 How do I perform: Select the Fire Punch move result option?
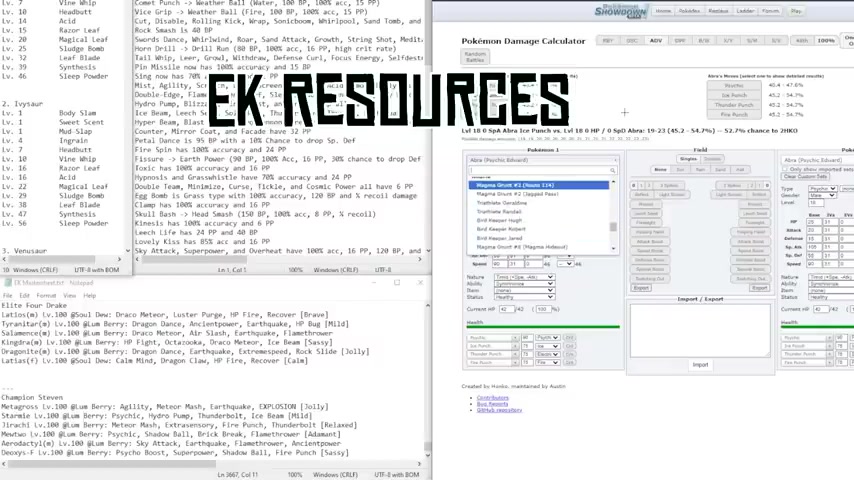(x=733, y=115)
